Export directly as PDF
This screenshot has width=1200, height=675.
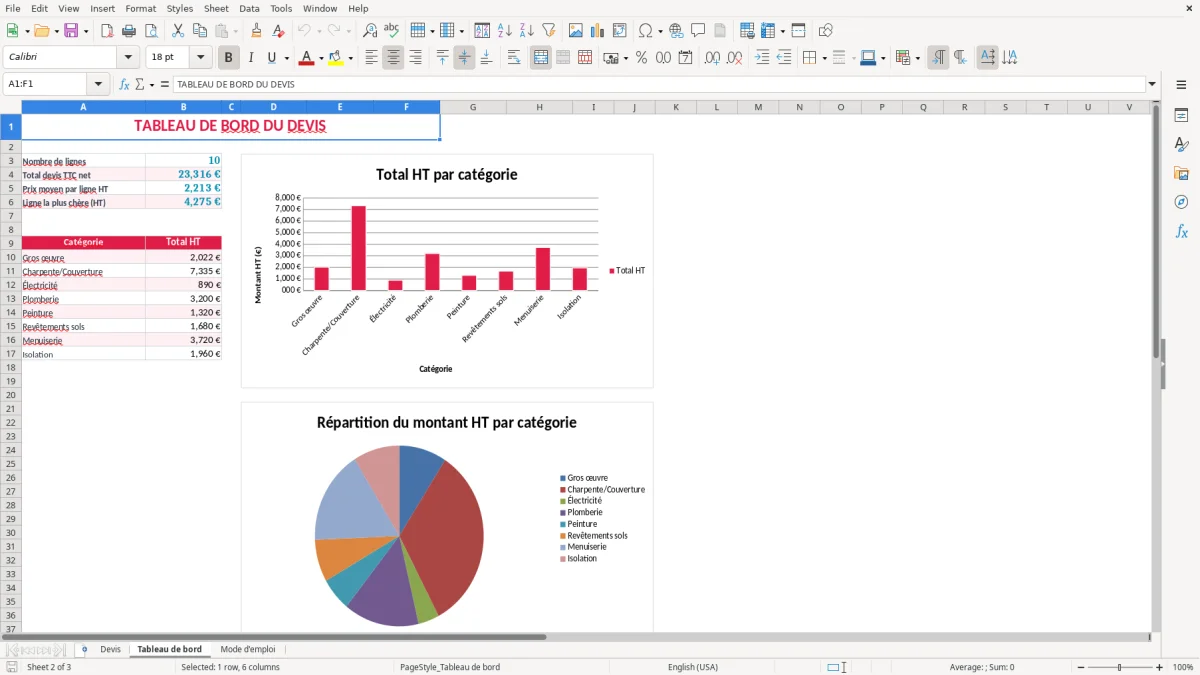[x=107, y=31]
